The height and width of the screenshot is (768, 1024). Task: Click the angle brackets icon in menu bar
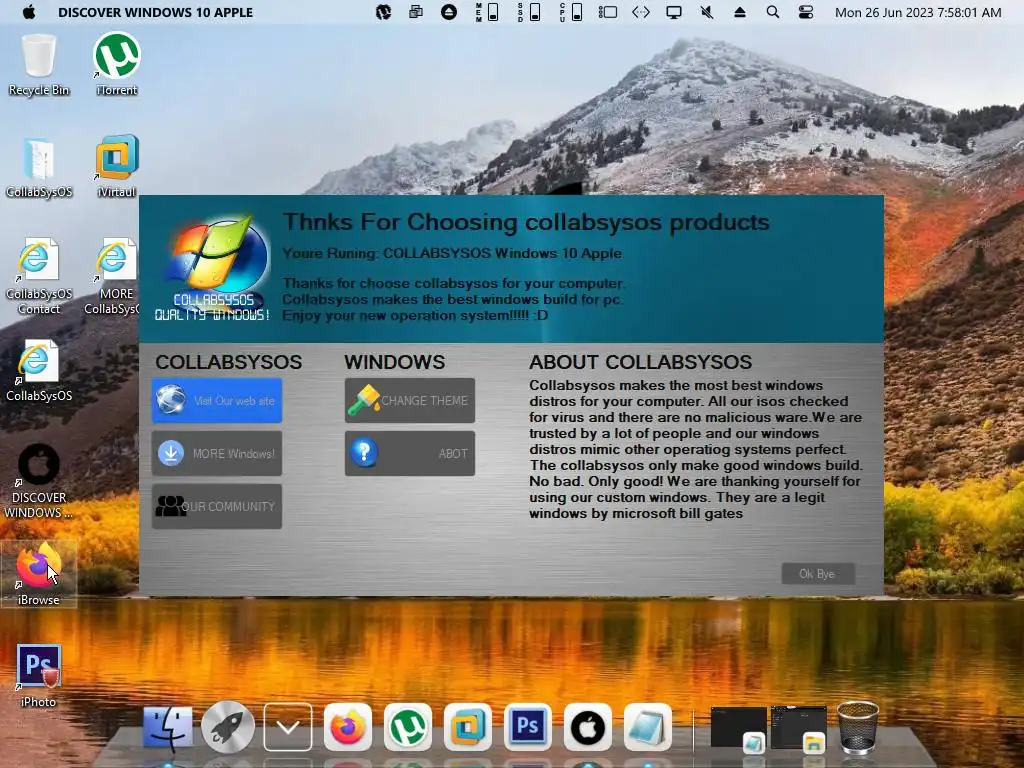(641, 12)
